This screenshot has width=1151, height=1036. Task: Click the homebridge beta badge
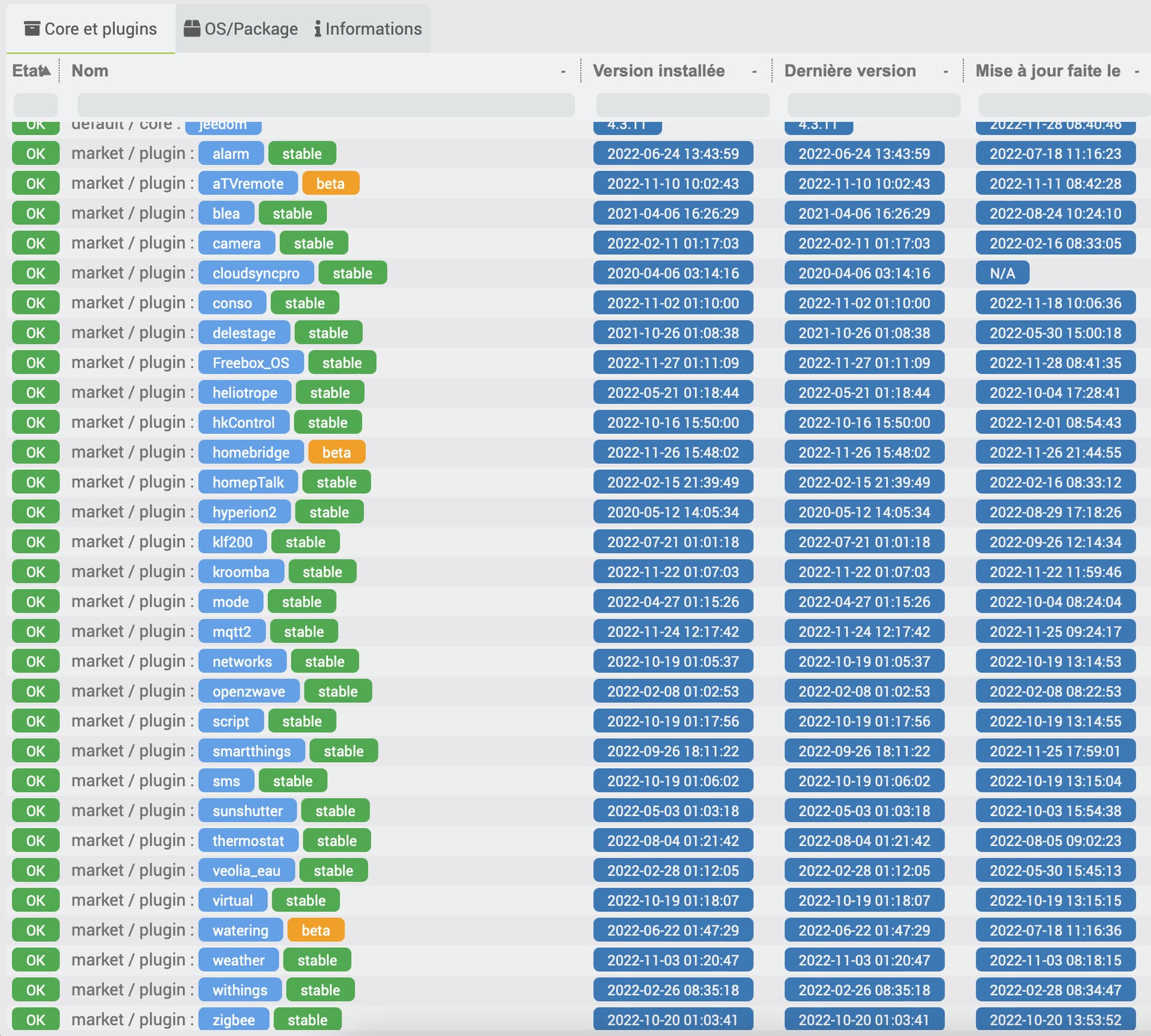(x=336, y=452)
